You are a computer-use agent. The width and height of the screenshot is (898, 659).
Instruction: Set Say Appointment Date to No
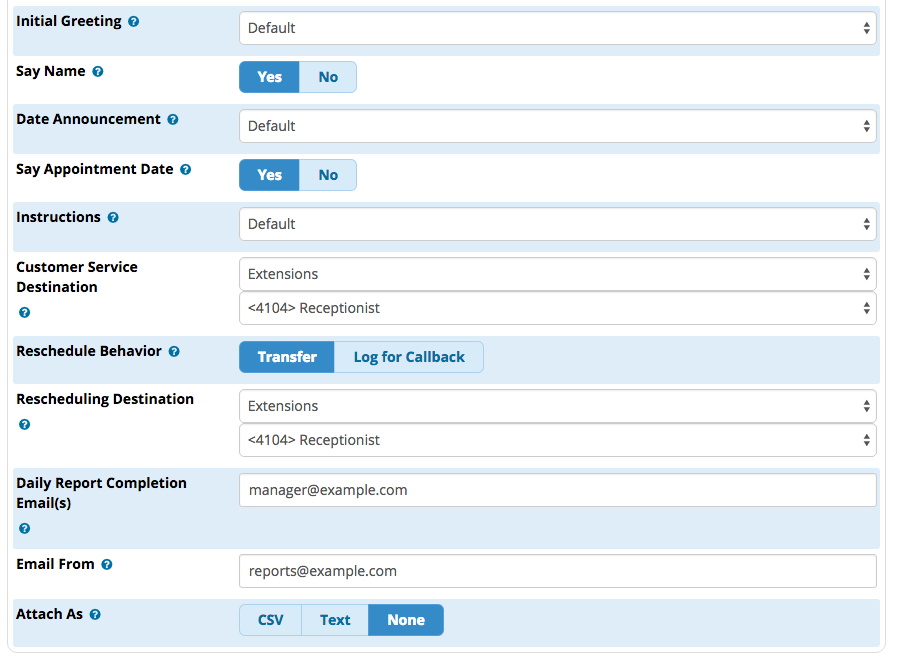point(328,175)
